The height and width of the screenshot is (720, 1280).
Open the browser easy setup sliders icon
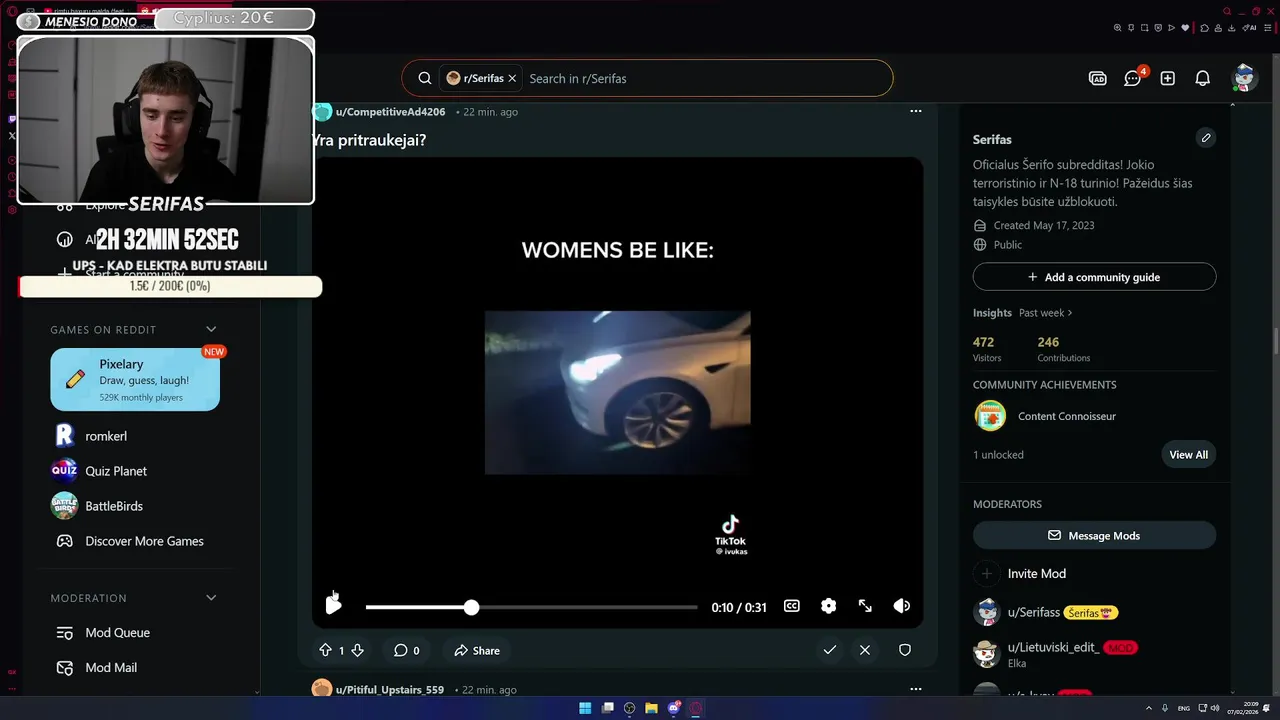(1267, 28)
